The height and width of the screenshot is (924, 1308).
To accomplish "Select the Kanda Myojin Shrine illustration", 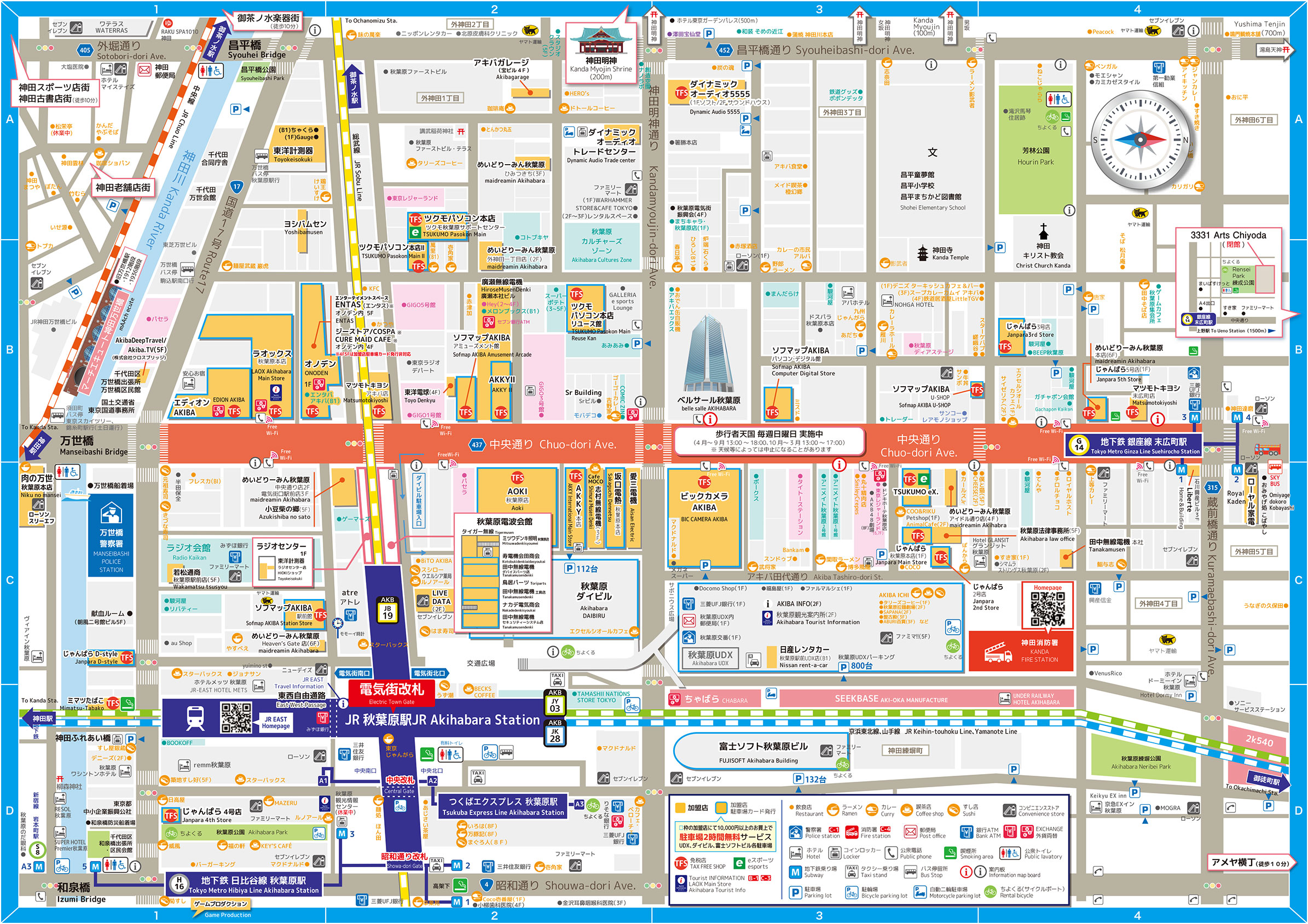I will point(600,41).
